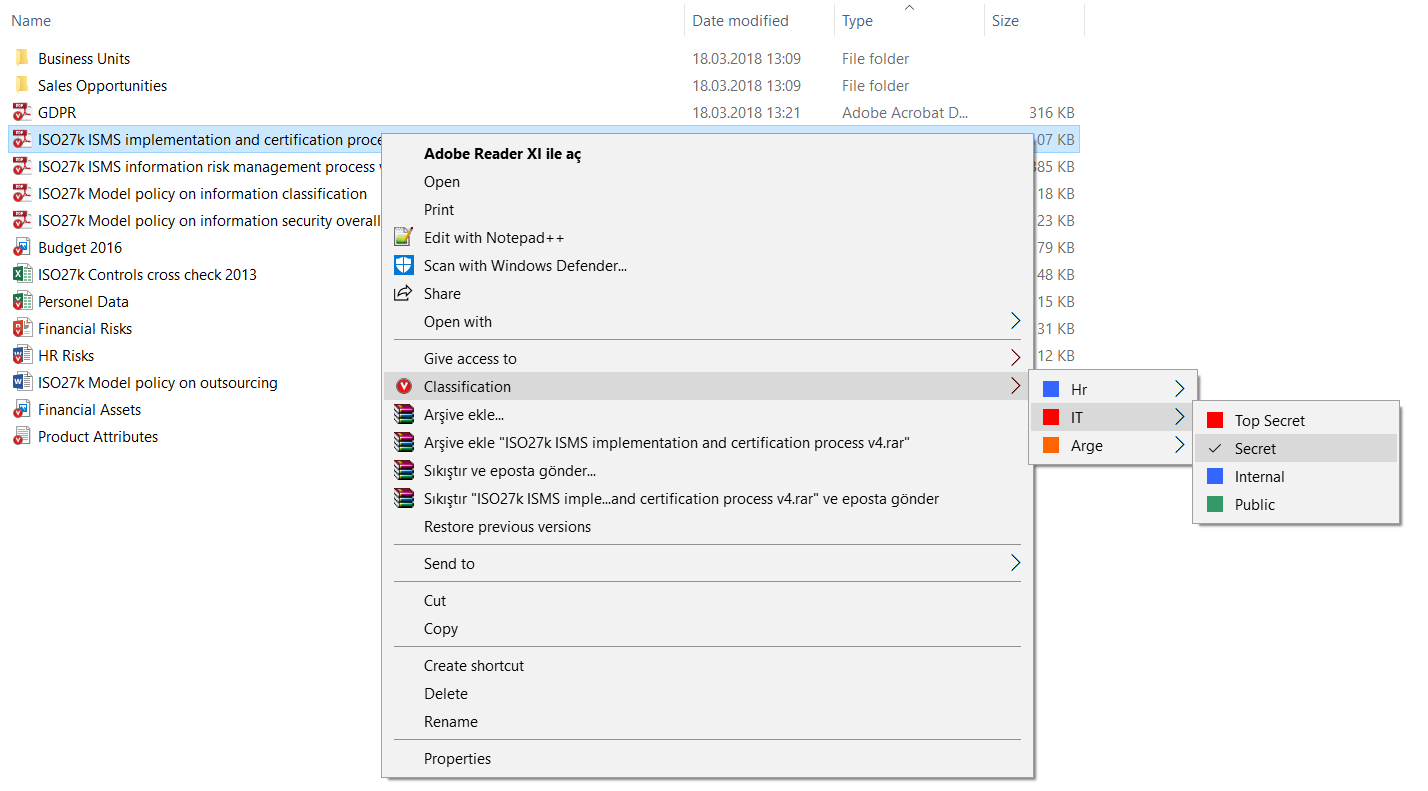Click the Product Attributes file icon
The image size is (1428, 791).
(x=22, y=436)
